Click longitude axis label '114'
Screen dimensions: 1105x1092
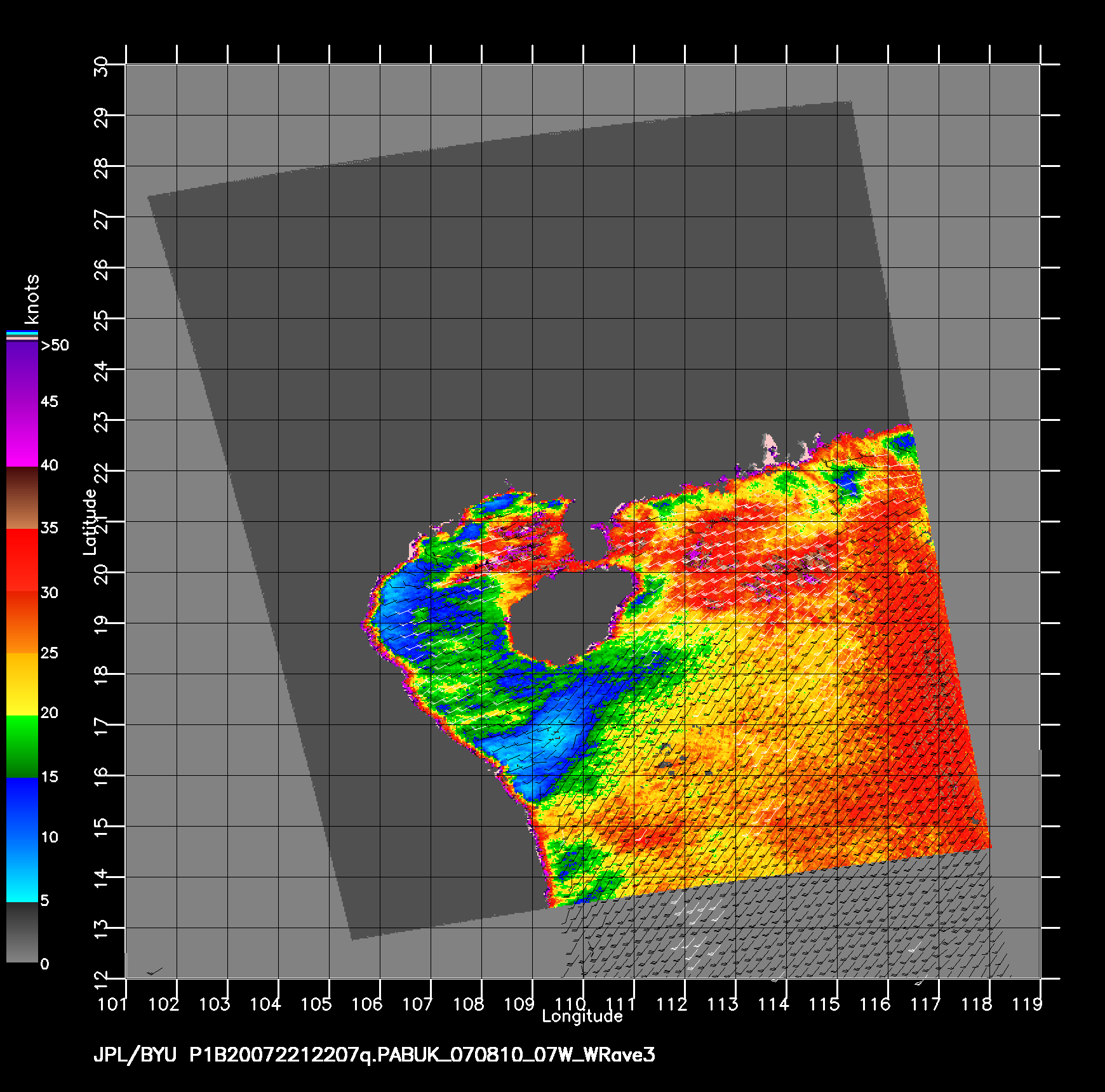773,1004
